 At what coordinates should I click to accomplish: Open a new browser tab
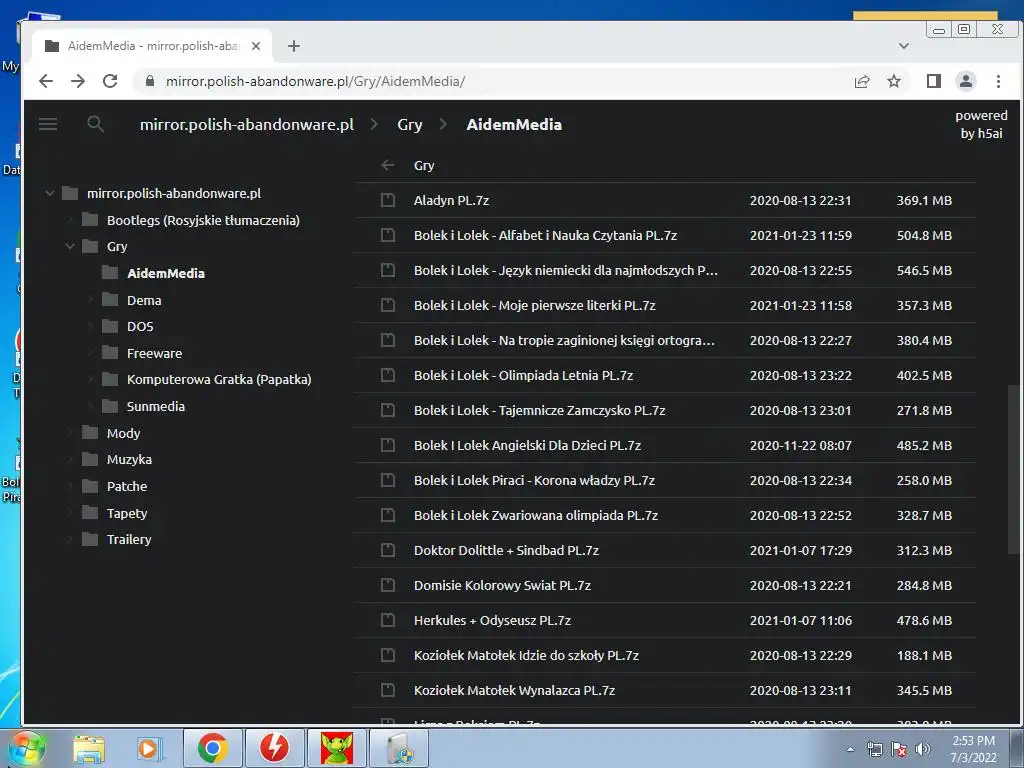[294, 46]
